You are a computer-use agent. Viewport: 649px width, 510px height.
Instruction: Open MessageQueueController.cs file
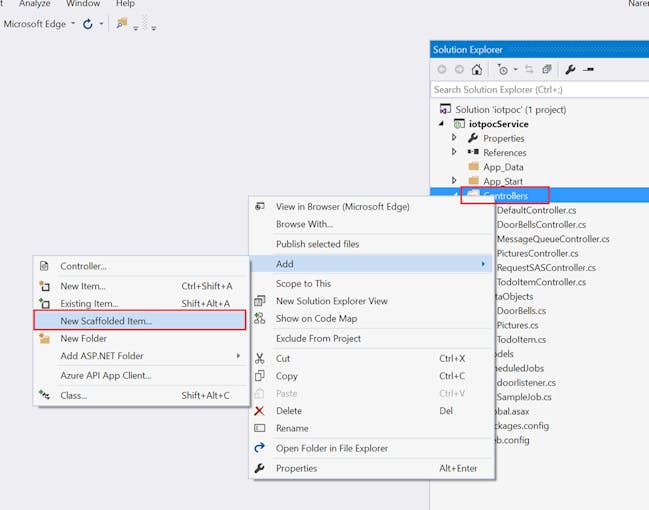click(x=553, y=239)
